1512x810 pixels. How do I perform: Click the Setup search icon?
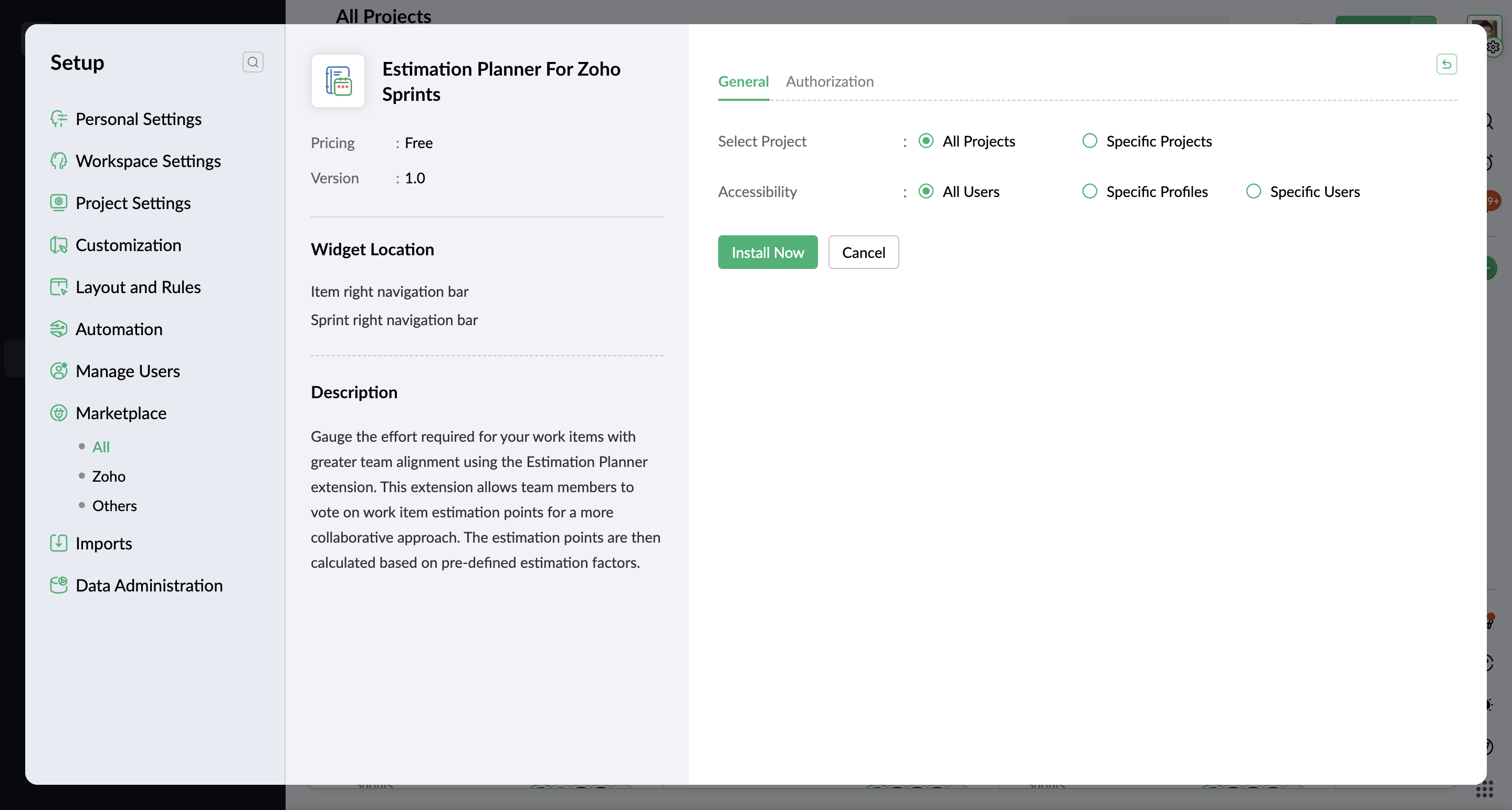[253, 61]
